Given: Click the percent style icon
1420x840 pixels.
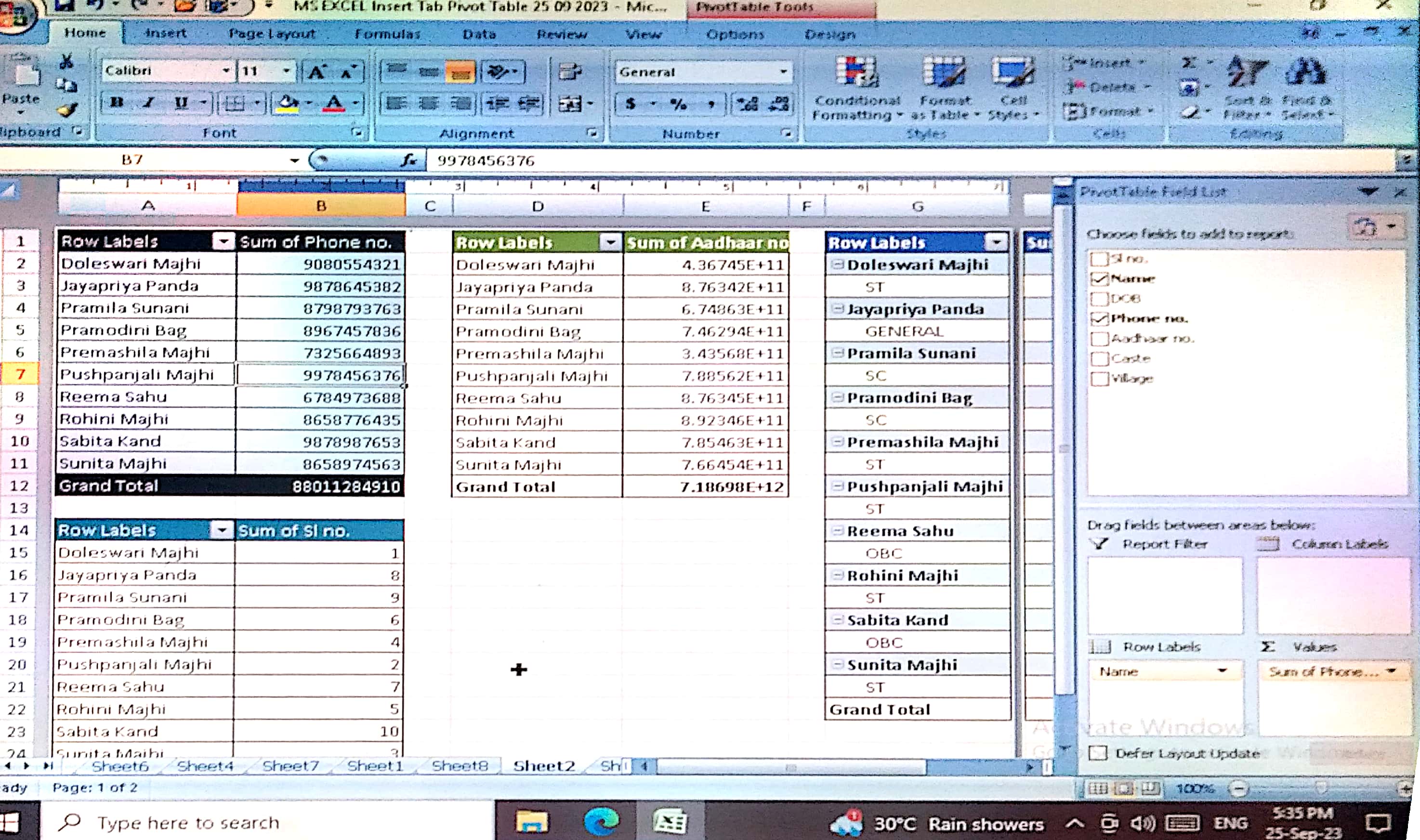Looking at the screenshot, I should tap(678, 104).
